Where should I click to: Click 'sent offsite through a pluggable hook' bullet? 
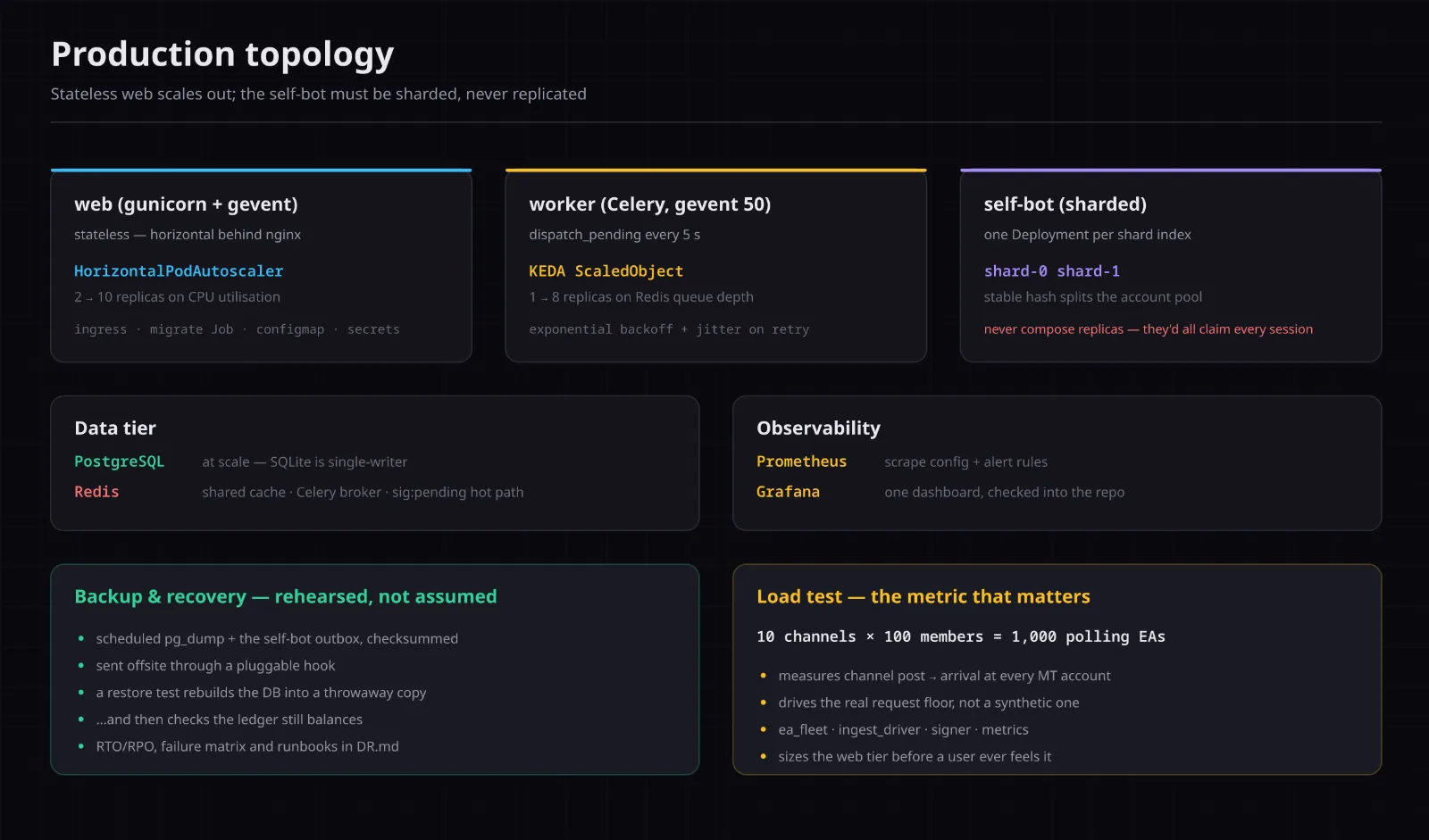click(x=215, y=666)
